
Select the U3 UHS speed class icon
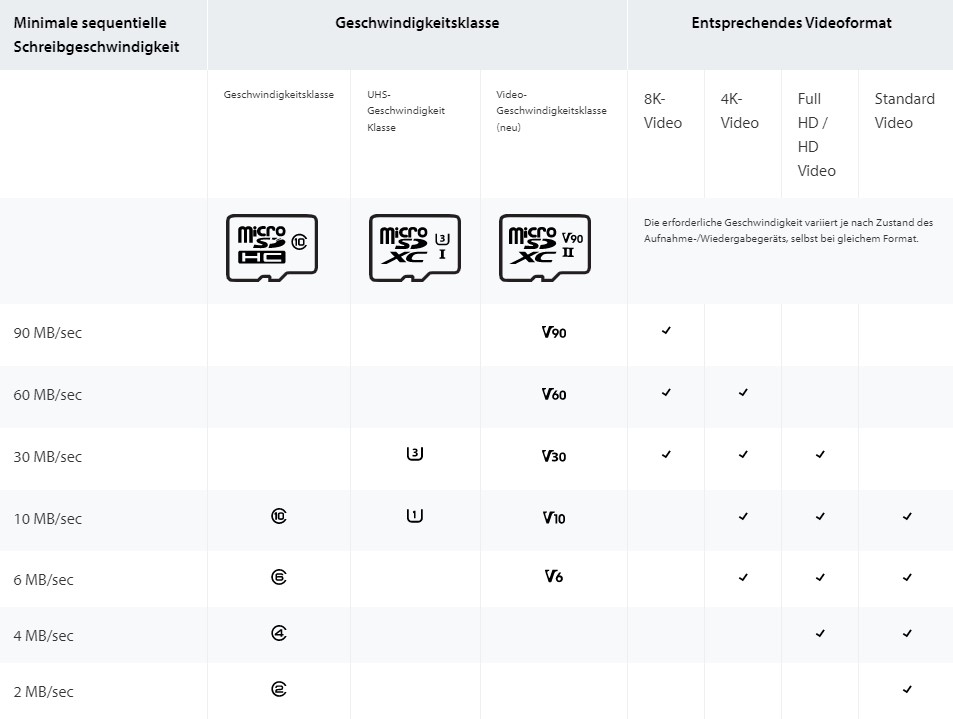click(415, 453)
